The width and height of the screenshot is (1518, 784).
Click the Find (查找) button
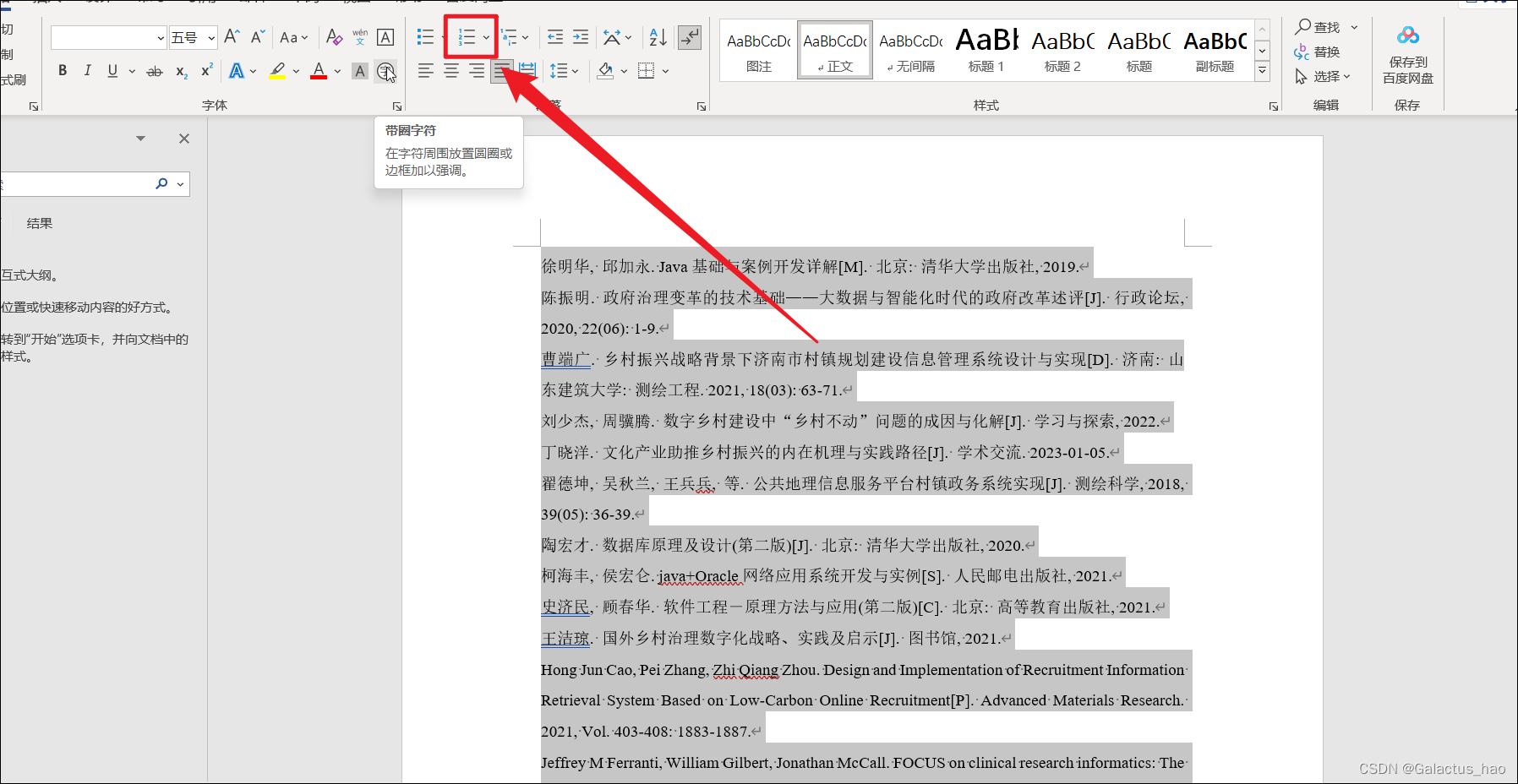coord(1319,27)
